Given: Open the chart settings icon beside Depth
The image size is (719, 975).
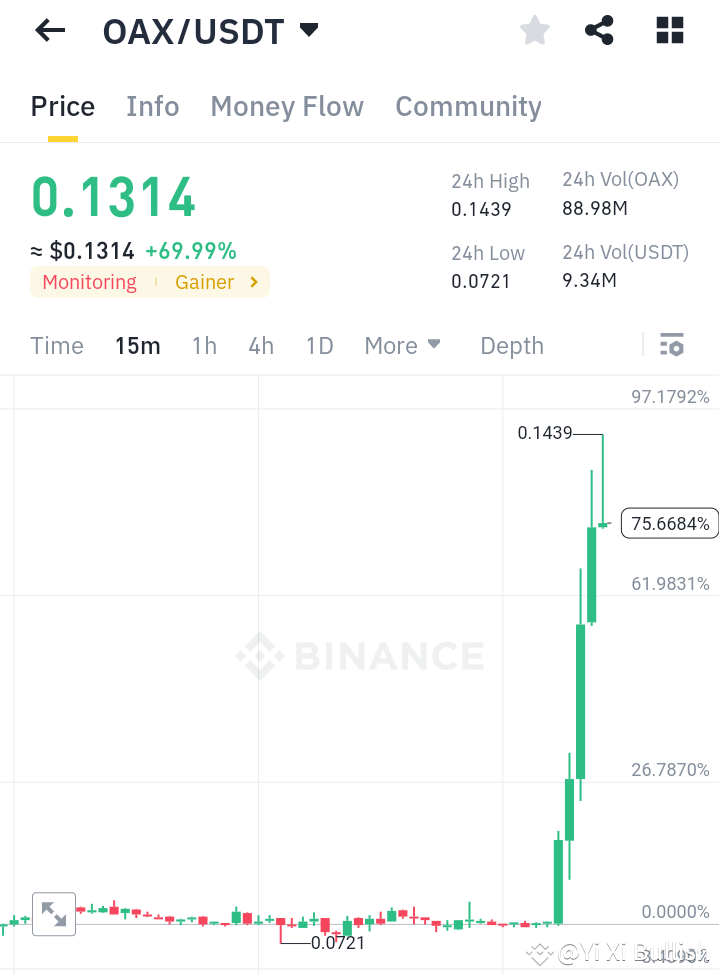Looking at the screenshot, I should [x=672, y=345].
